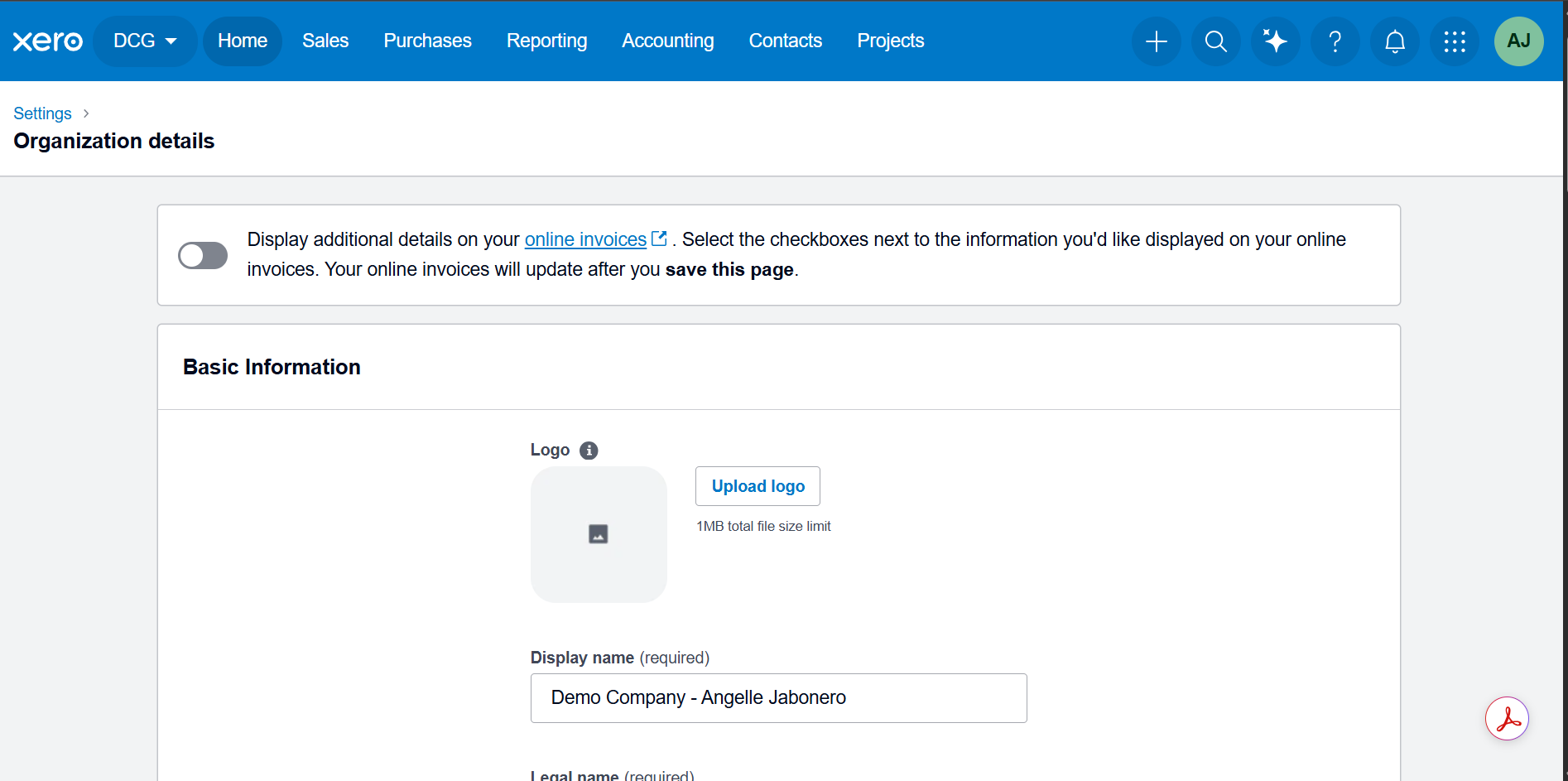1568x781 pixels.
Task: Open the search magnifier icon
Action: [1215, 41]
